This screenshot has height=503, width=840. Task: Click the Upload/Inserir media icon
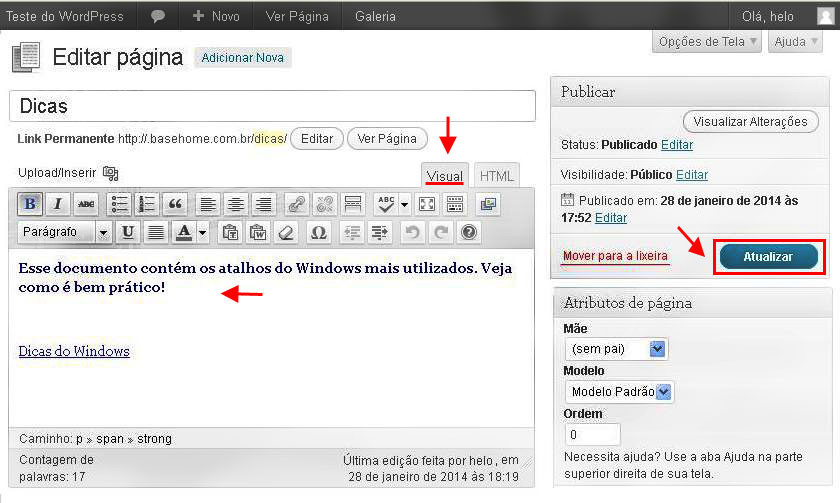point(110,173)
